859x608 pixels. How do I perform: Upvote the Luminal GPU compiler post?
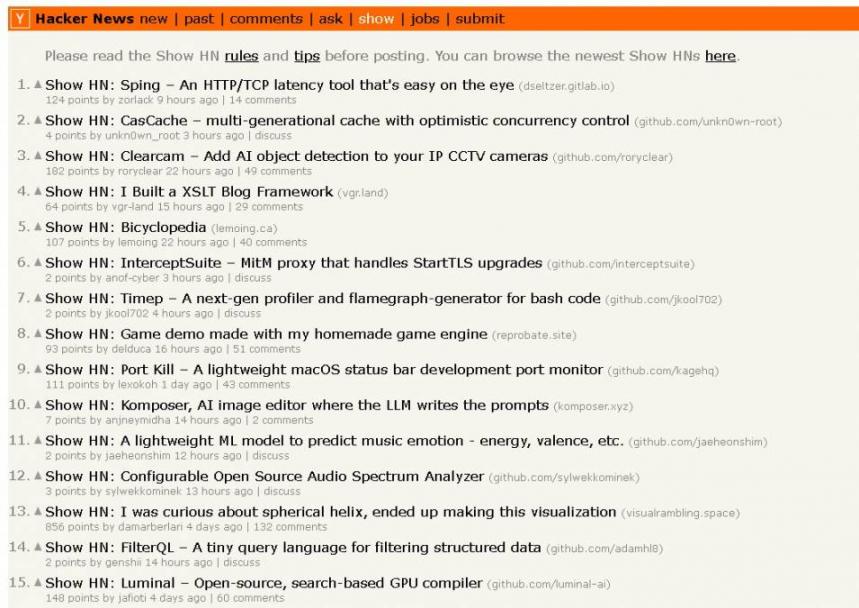(38, 583)
